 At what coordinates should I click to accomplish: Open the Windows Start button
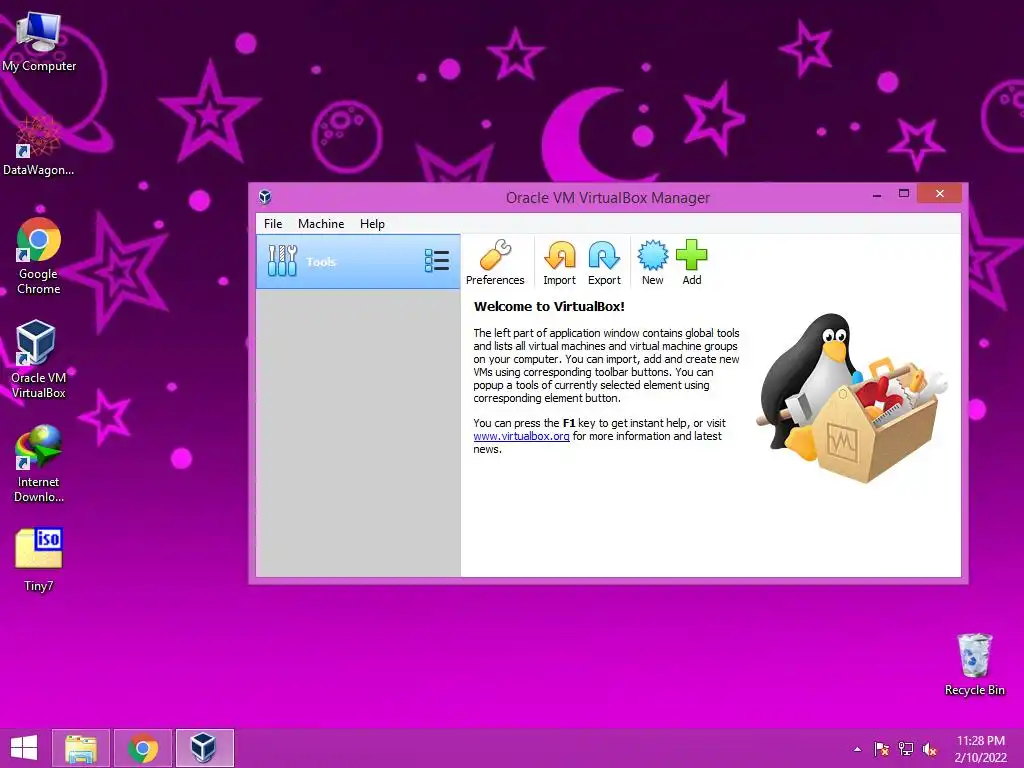click(x=24, y=748)
